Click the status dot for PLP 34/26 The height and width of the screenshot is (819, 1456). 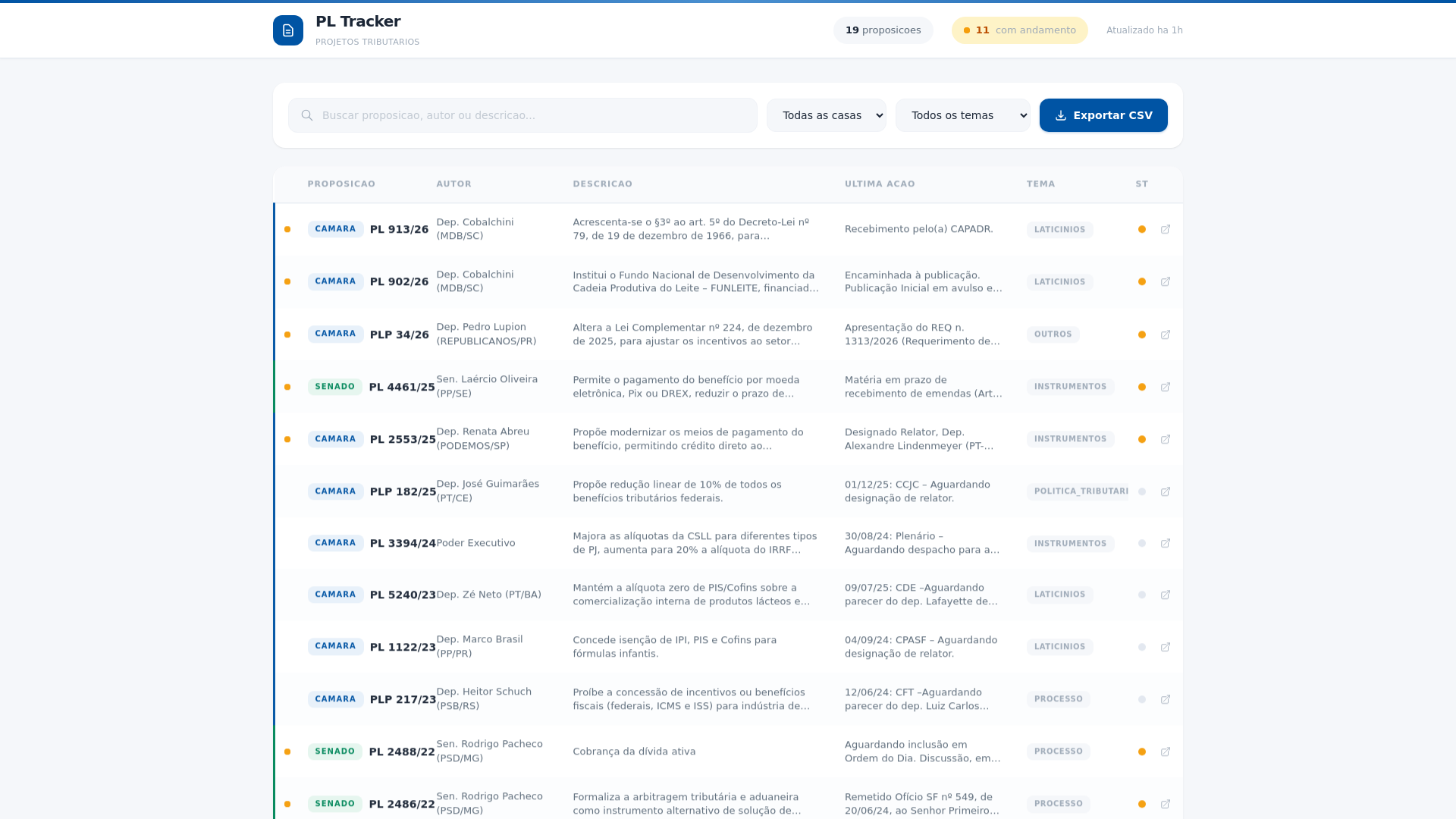pyautogui.click(x=1142, y=334)
